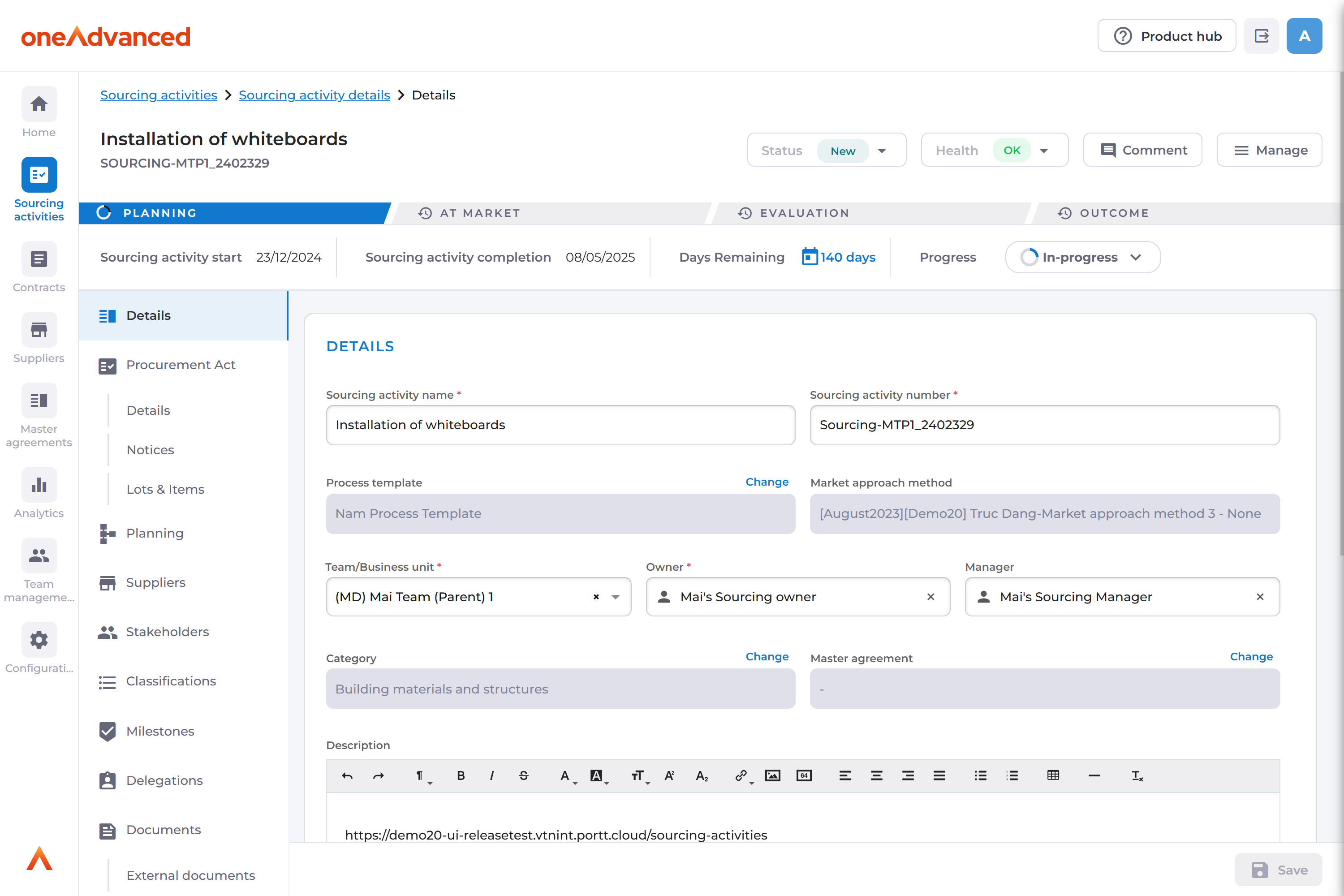Click the Undo arrow in description editor
This screenshot has height=896, width=1344.
click(x=347, y=775)
